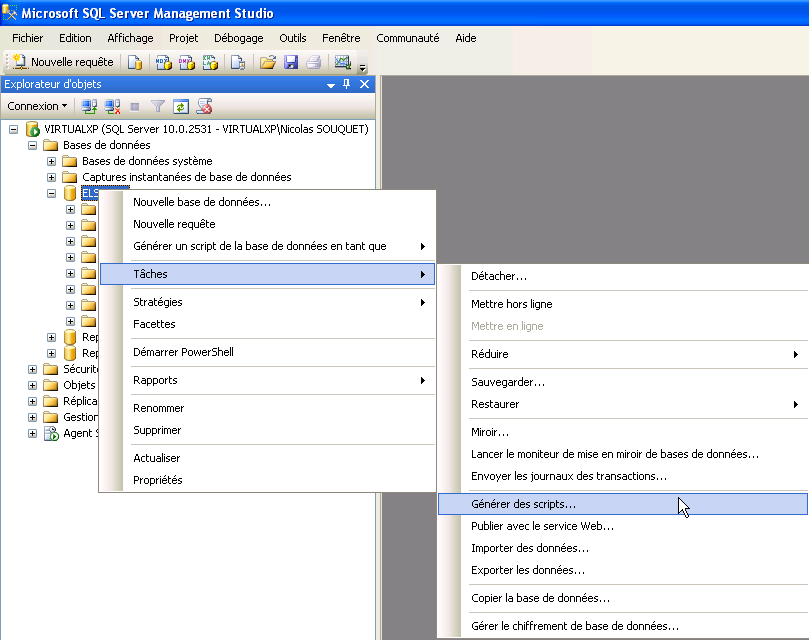Image resolution: width=809 pixels, height=640 pixels.
Task: Select Générer des scripts menu entry
Action: point(523,504)
